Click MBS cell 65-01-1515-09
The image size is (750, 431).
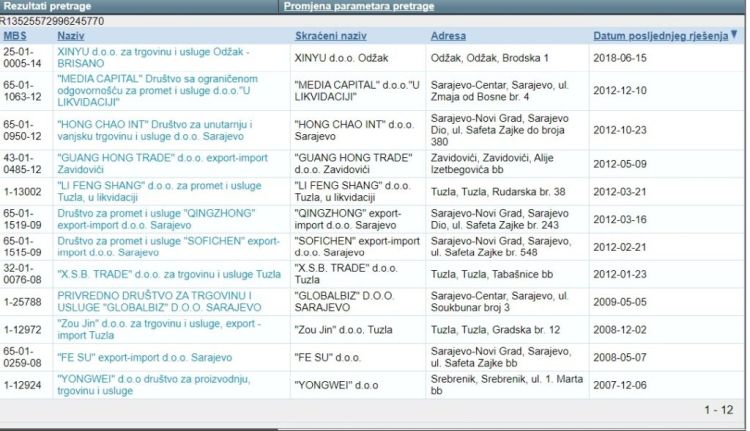coord(22,247)
